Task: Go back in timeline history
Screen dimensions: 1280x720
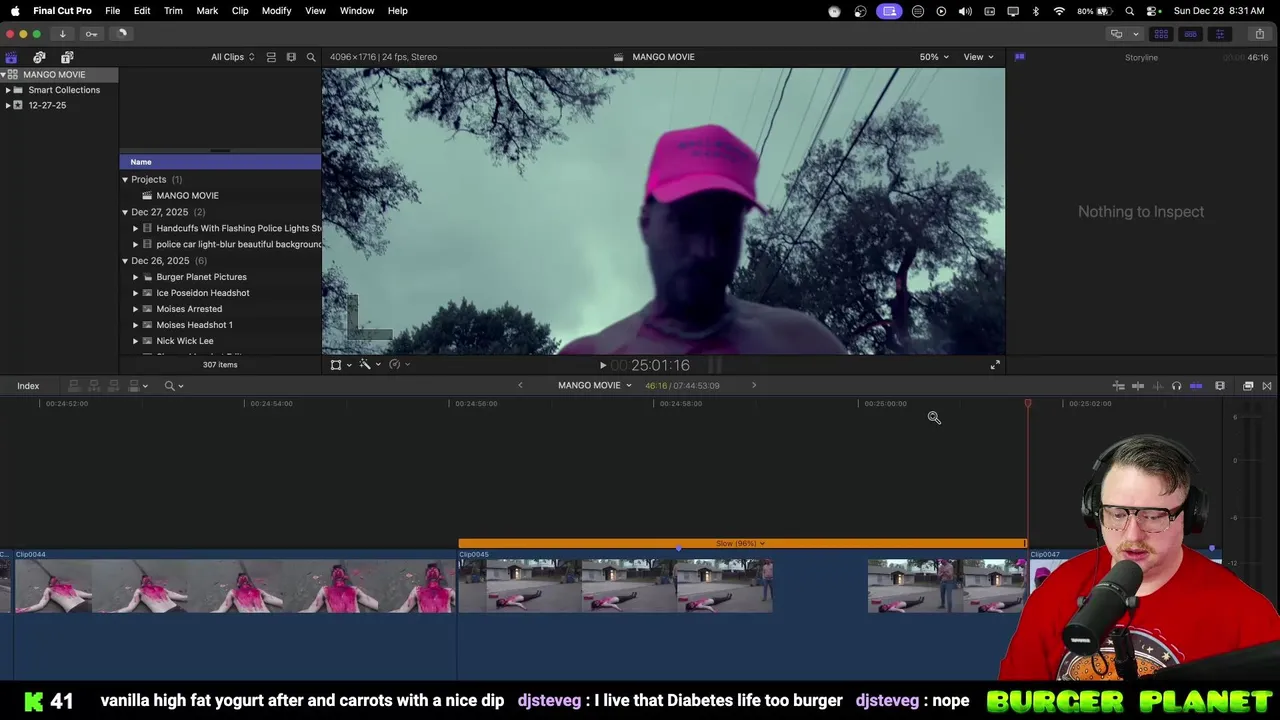Action: (520, 385)
